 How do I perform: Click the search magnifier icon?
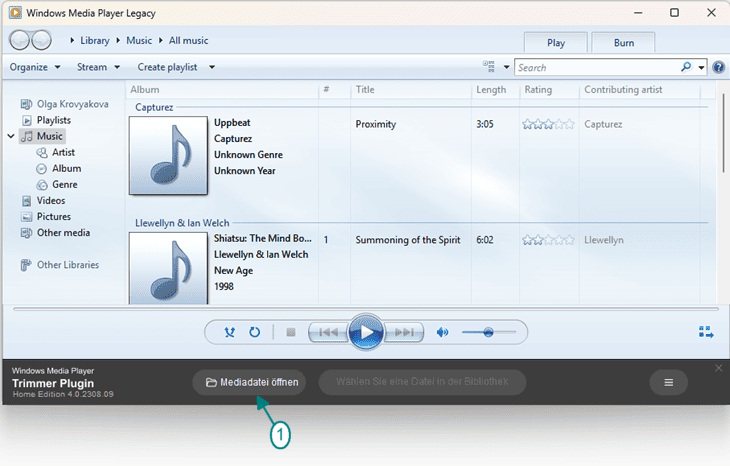[686, 67]
